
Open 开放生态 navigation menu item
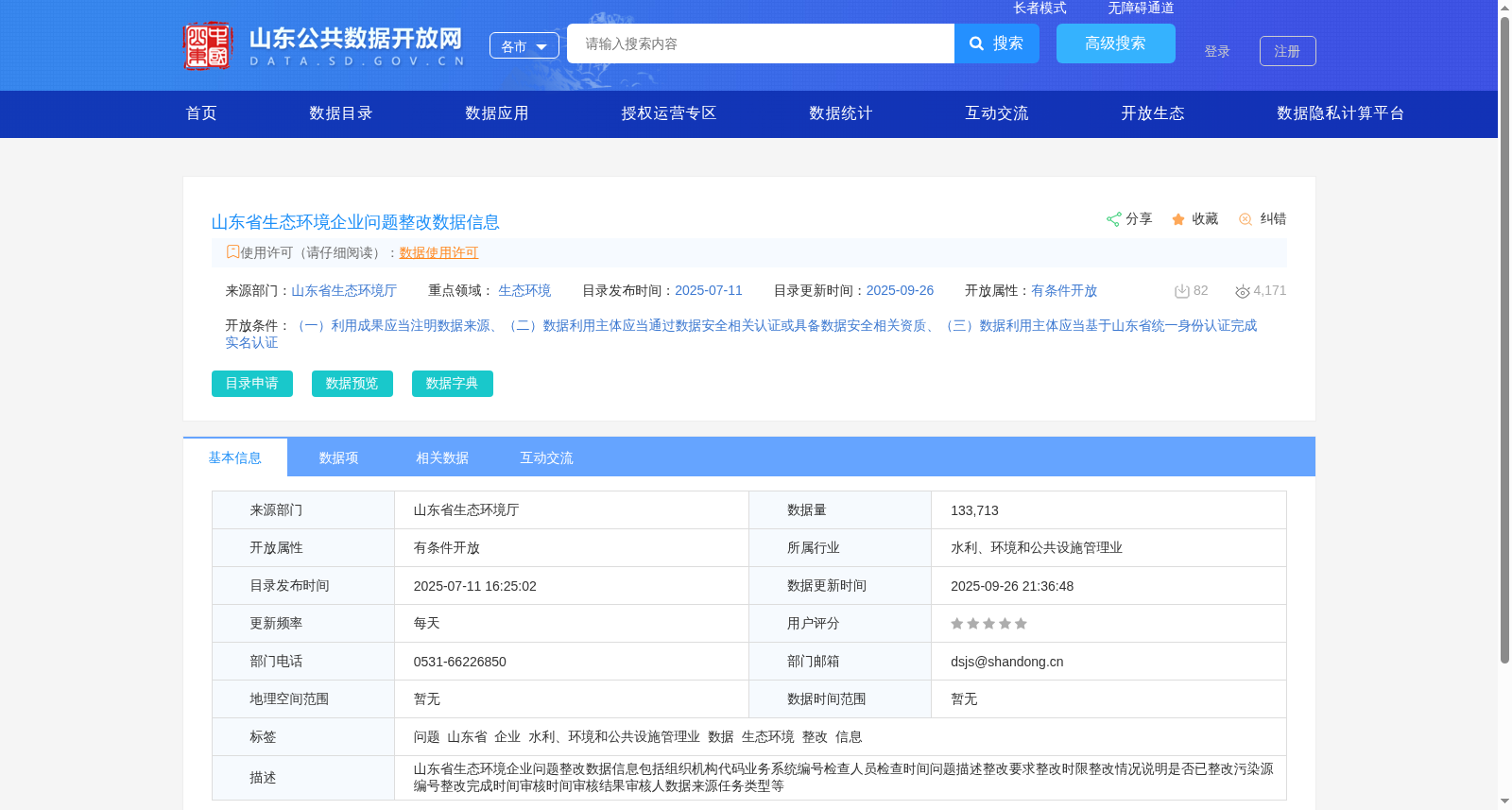[x=1153, y=113]
